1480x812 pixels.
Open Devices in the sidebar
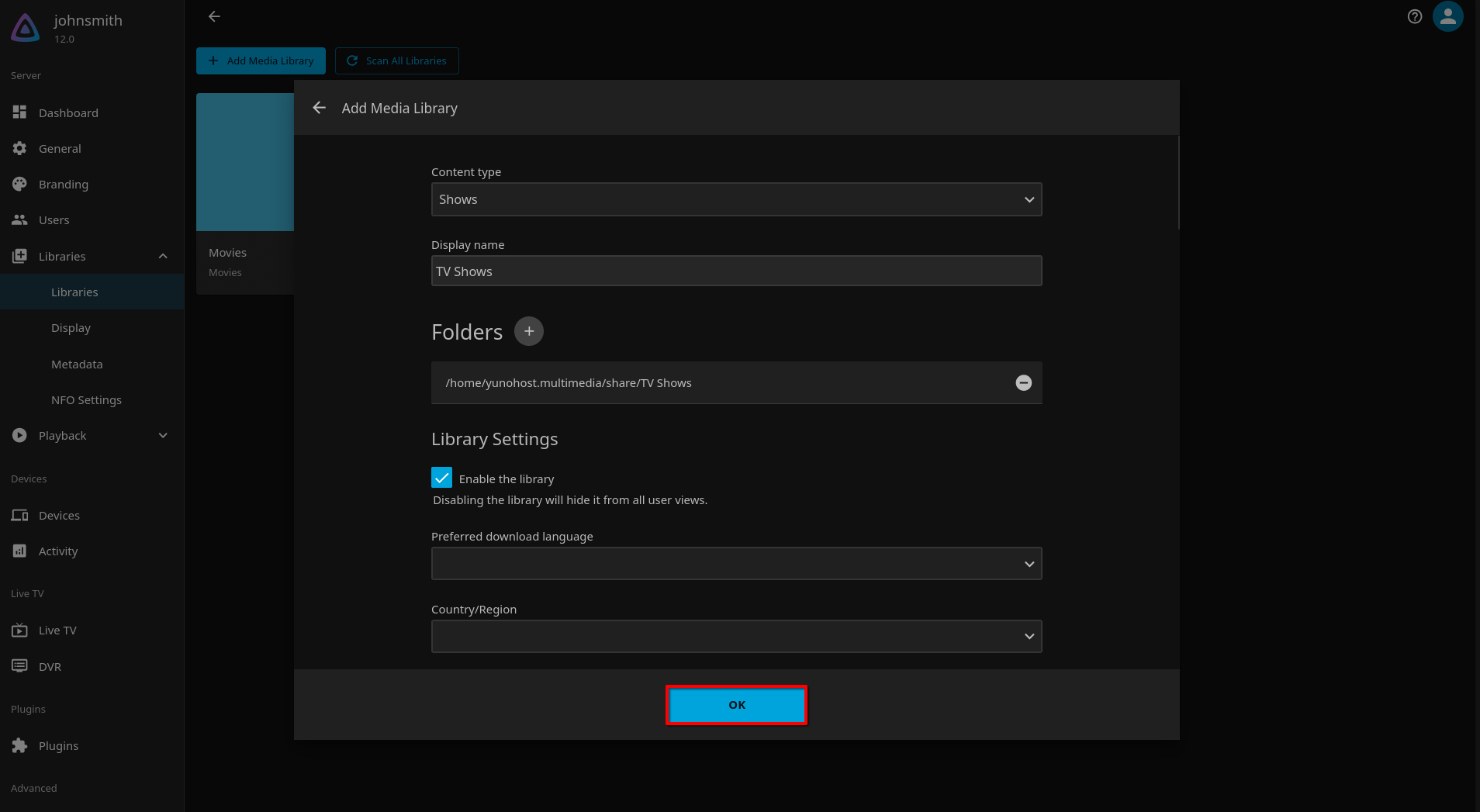[92, 515]
